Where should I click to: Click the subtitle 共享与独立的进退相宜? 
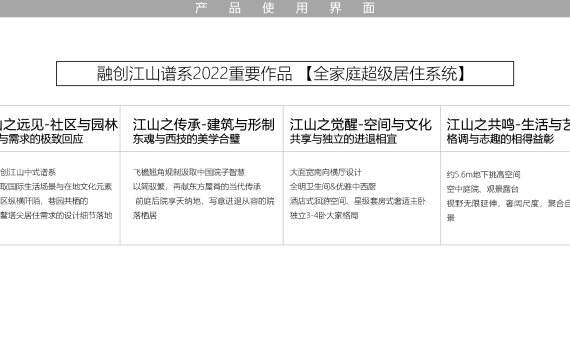click(344, 139)
